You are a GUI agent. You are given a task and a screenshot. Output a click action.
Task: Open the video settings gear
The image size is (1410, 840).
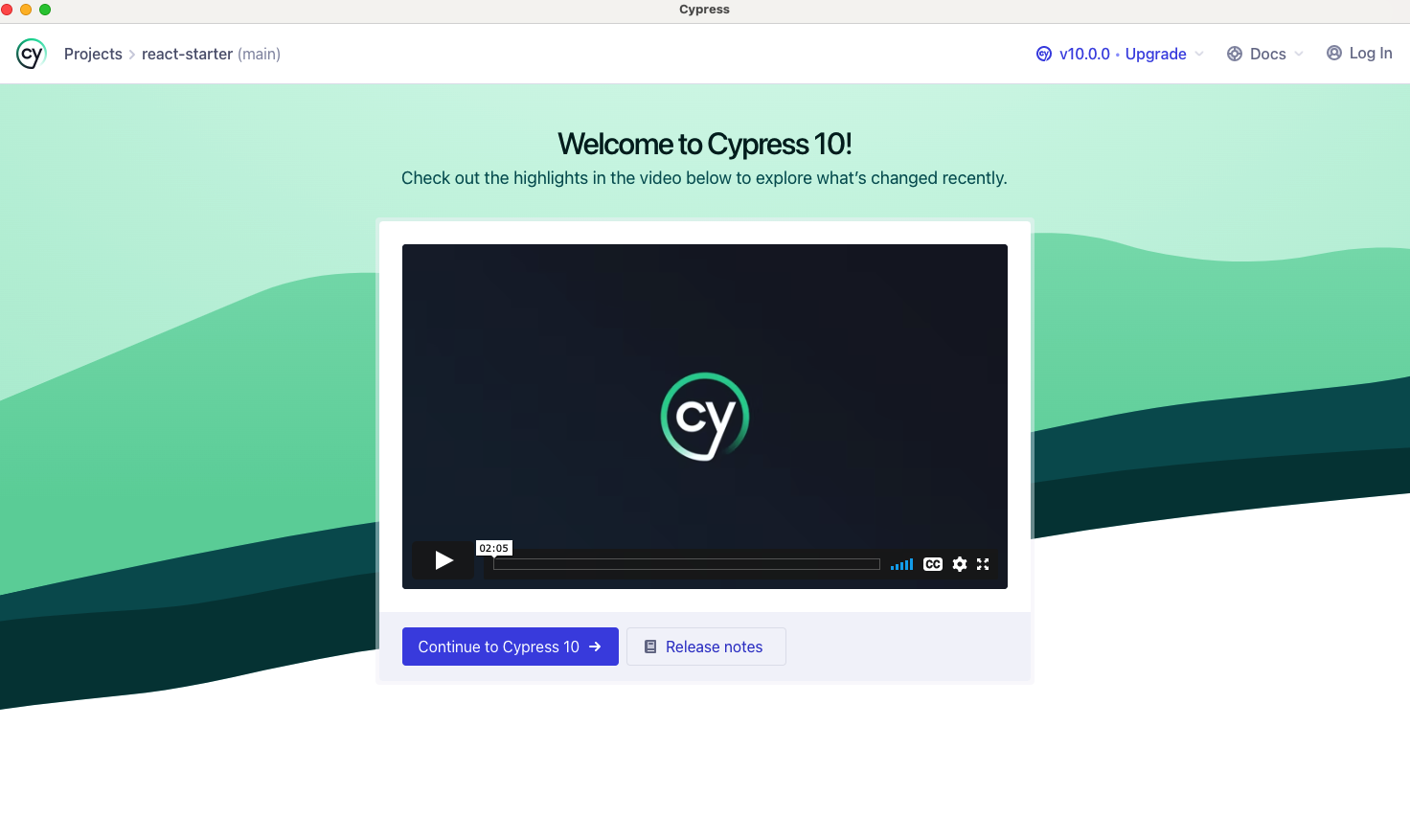(960, 564)
